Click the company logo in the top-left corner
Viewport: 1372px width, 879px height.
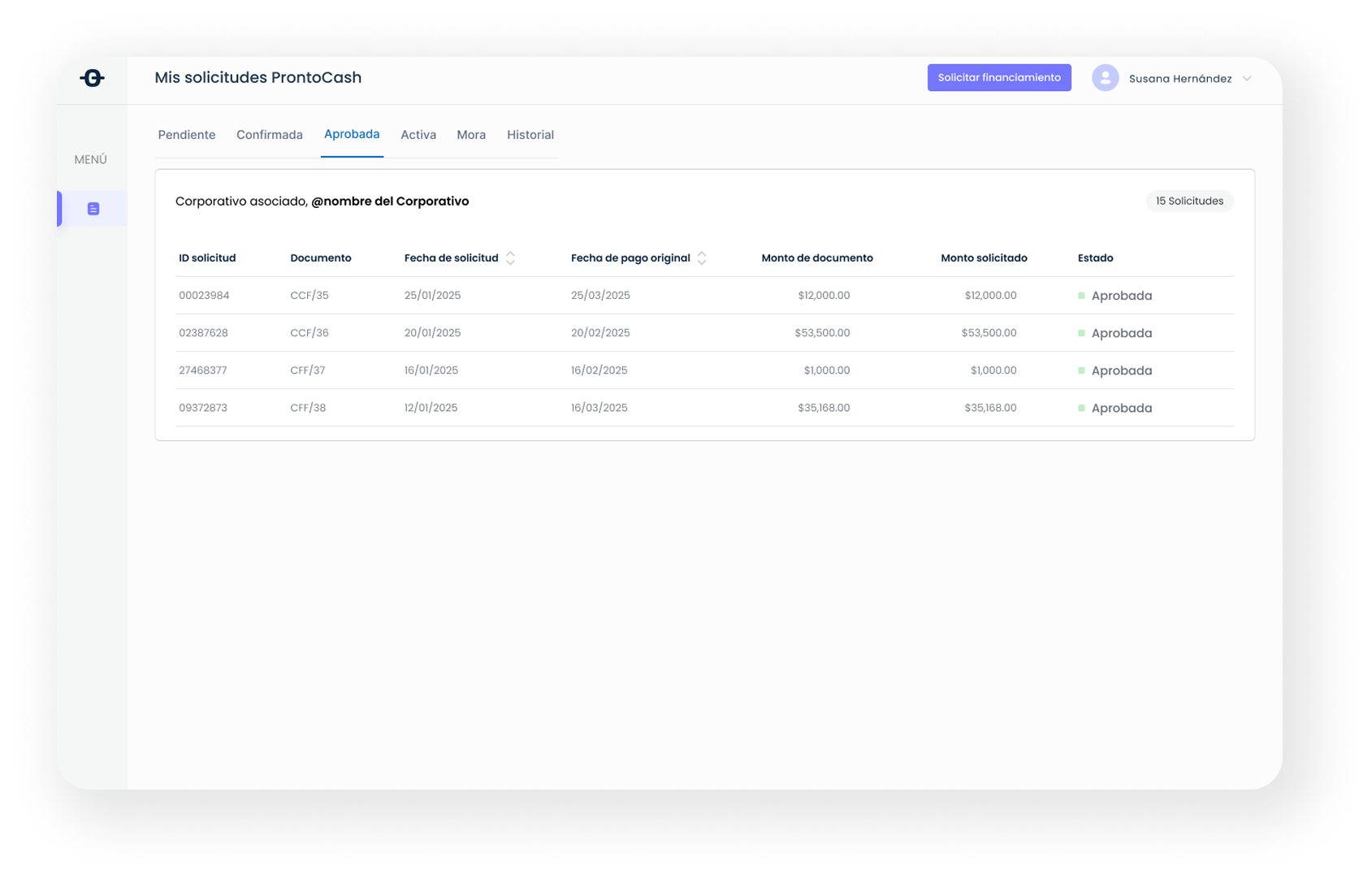point(92,77)
